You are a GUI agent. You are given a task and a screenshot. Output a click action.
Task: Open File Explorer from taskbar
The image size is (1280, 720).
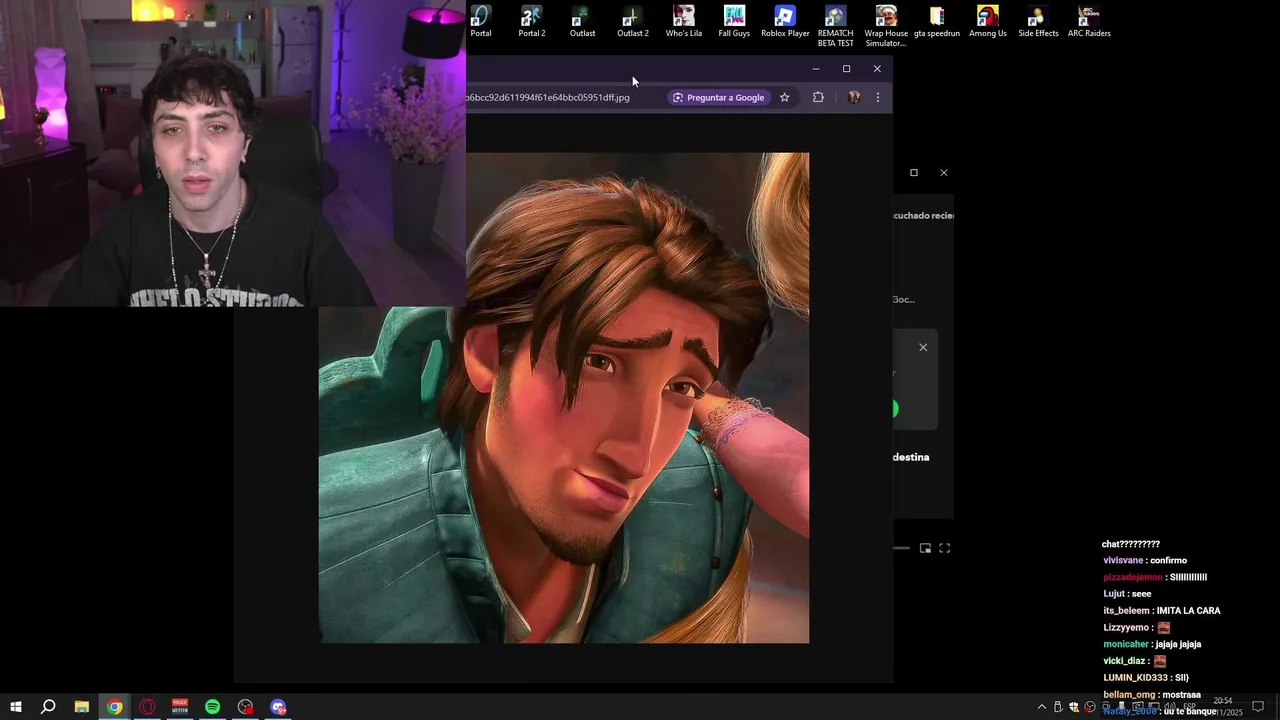[82, 707]
